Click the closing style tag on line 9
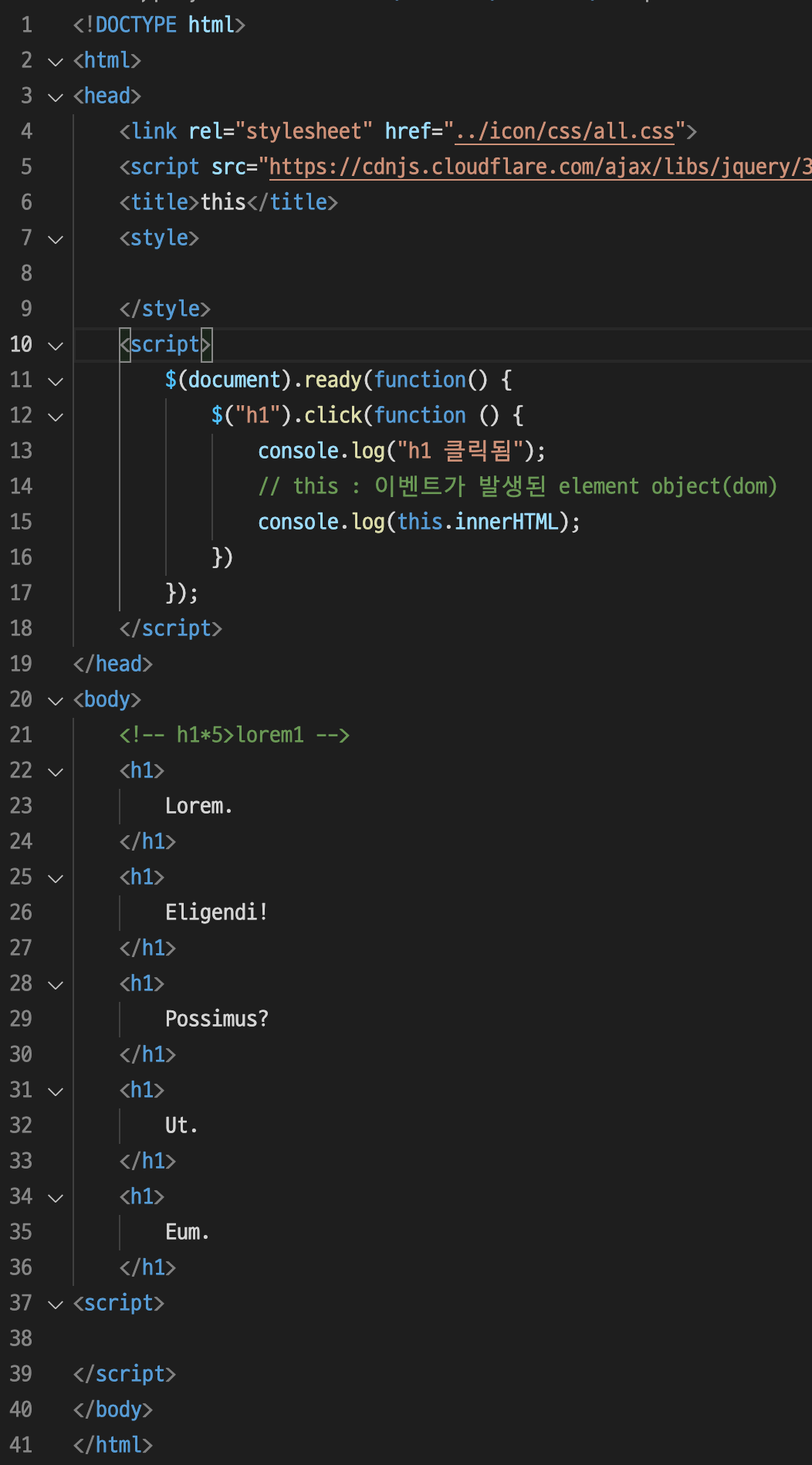Image resolution: width=812 pixels, height=1465 pixels. click(x=165, y=309)
